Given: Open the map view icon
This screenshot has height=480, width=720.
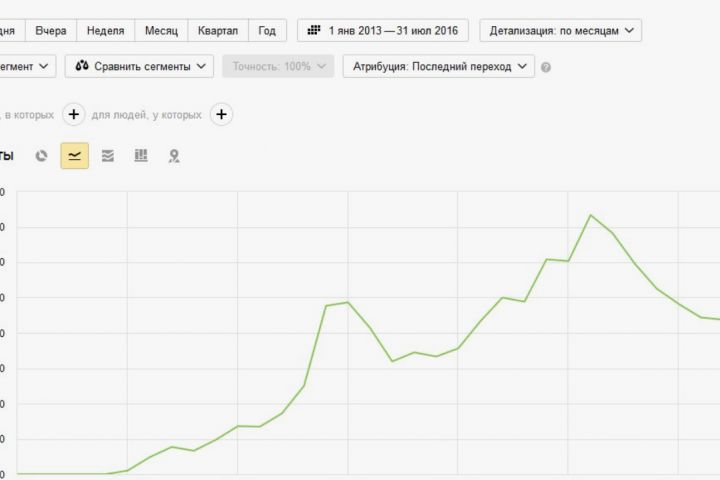Looking at the screenshot, I should coord(174,156).
